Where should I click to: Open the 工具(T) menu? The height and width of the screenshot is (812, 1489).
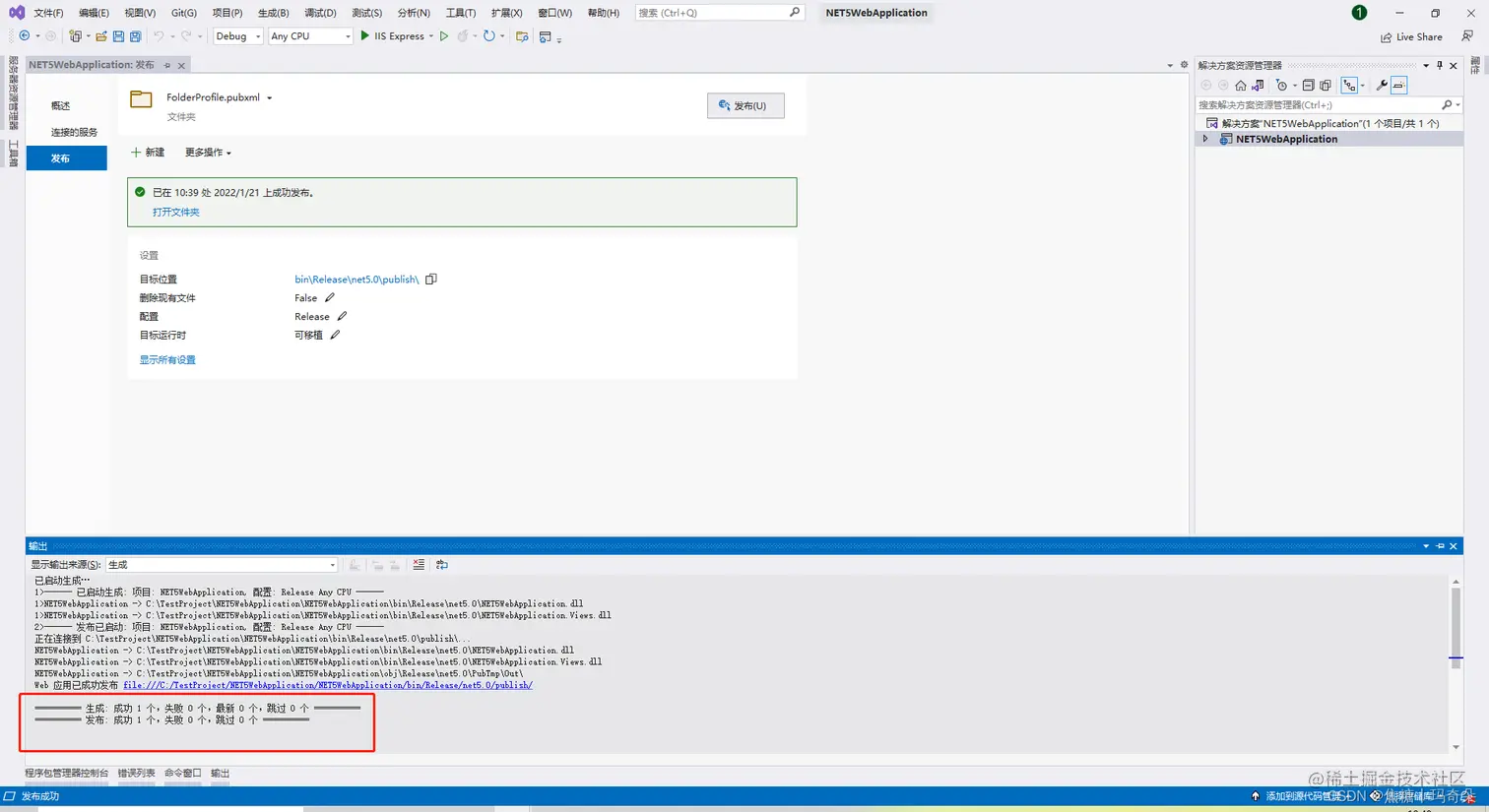461,13
